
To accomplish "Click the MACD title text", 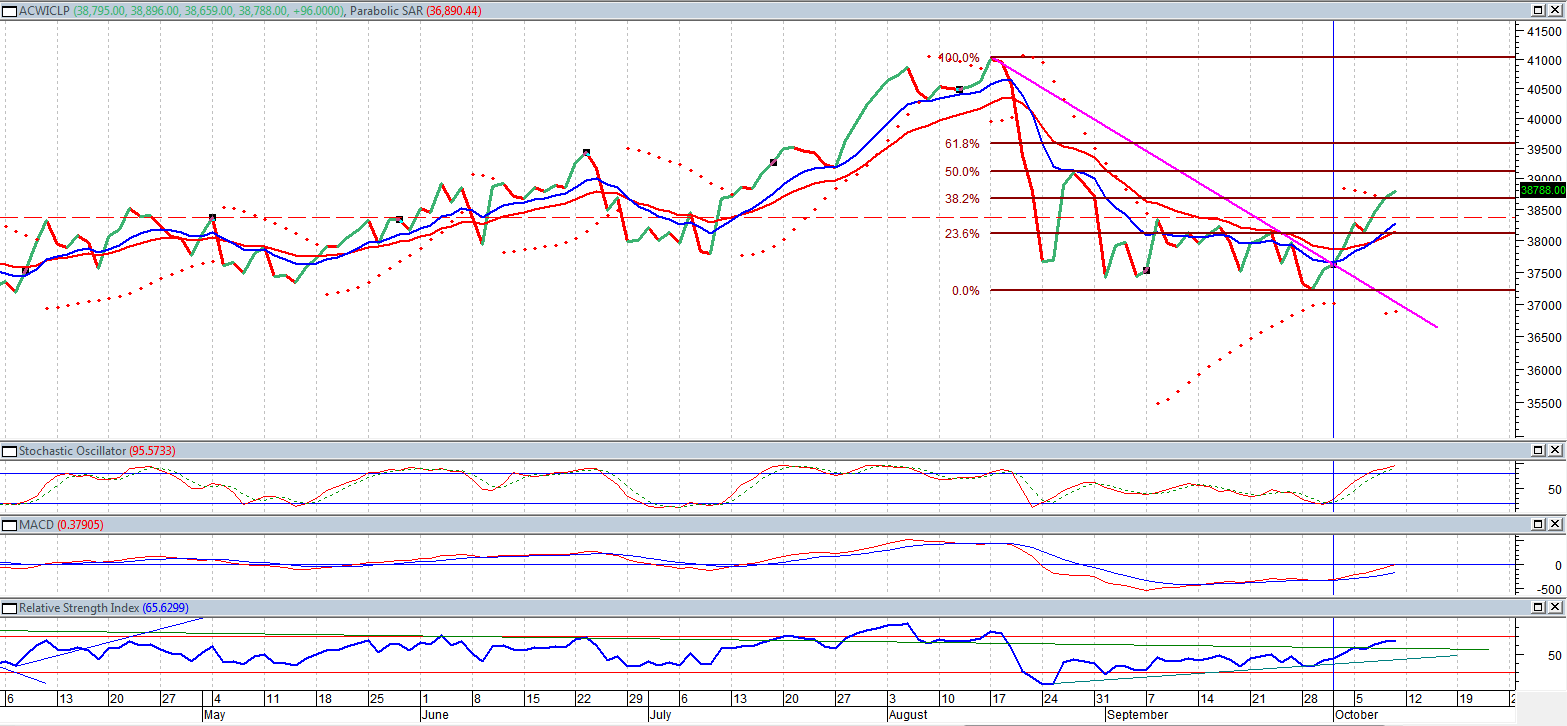I will point(35,525).
